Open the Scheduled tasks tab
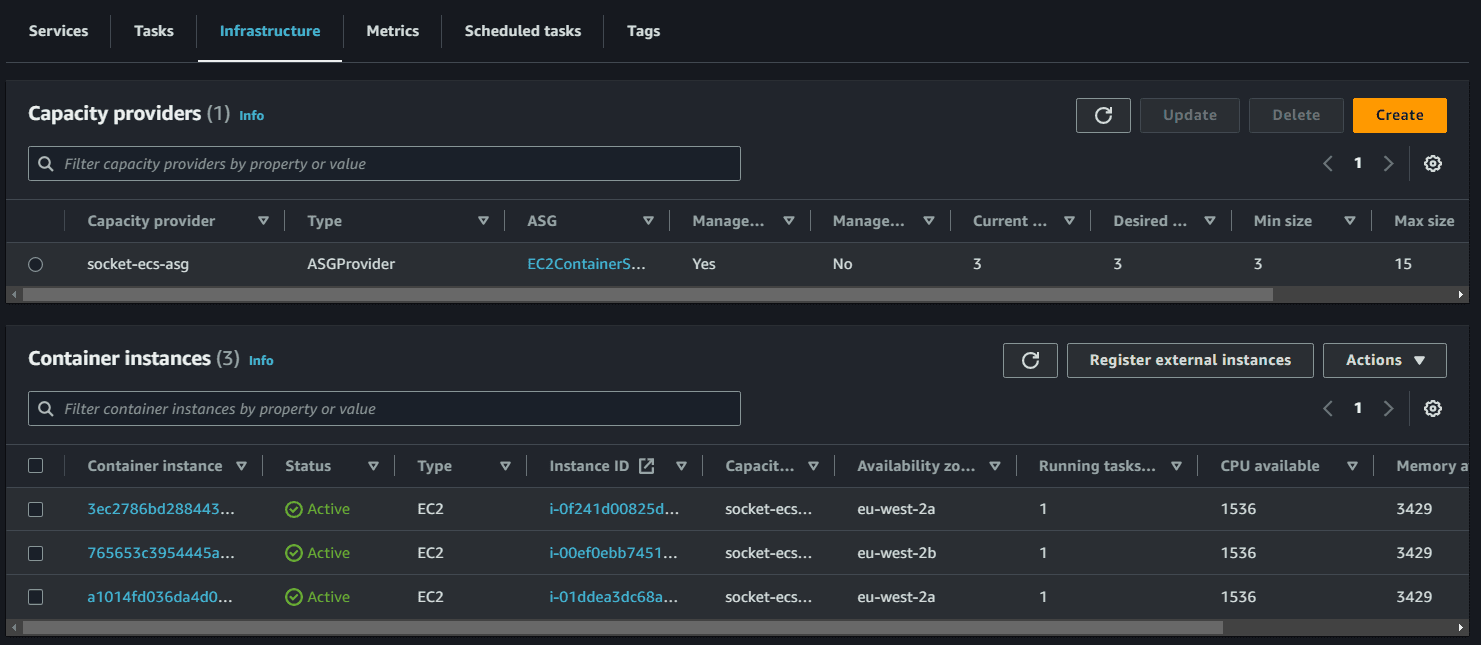This screenshot has height=645, width=1481. [x=522, y=31]
